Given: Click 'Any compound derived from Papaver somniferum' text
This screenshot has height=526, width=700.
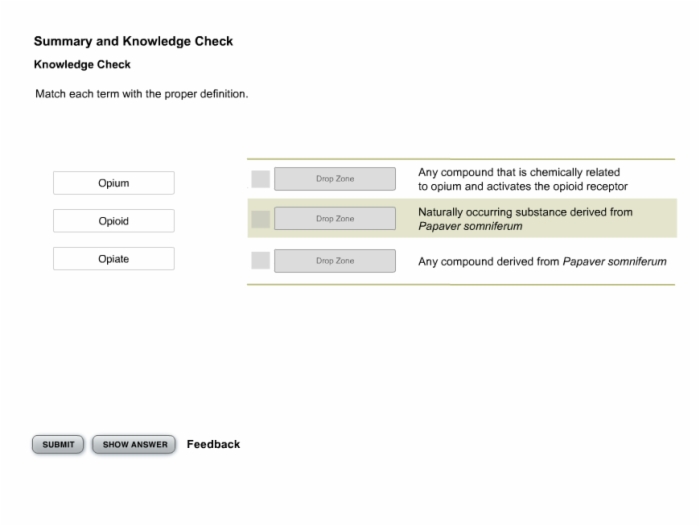Looking at the screenshot, I should pyautogui.click(x=542, y=262).
